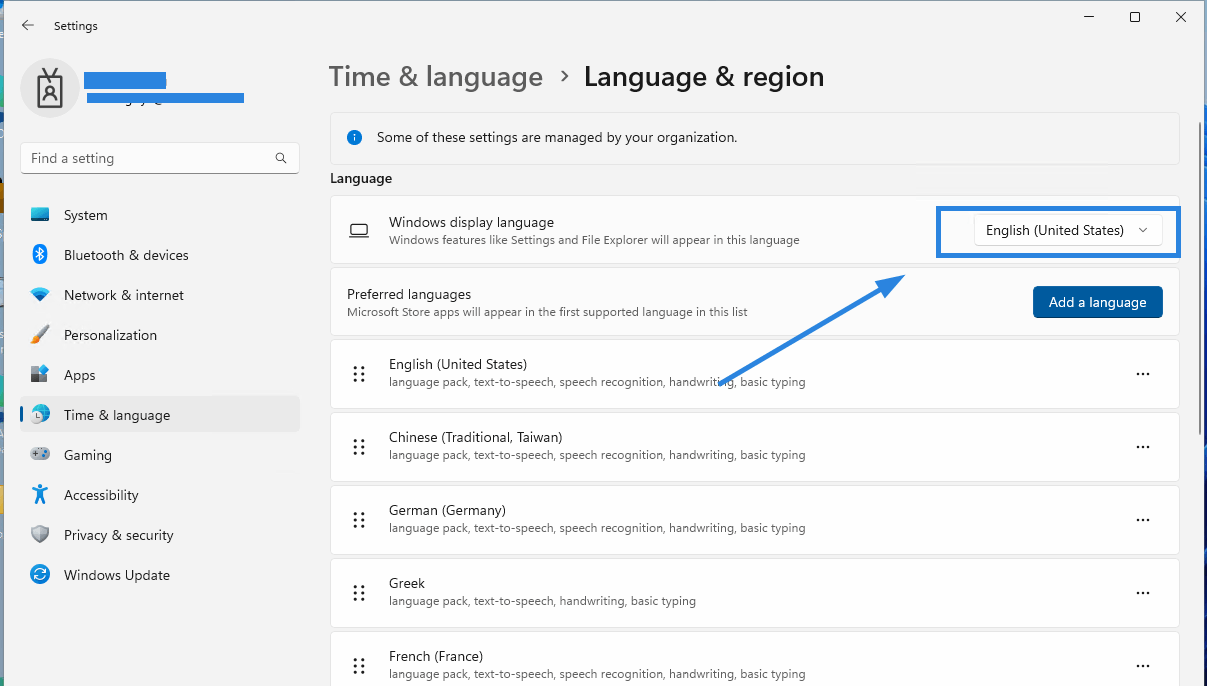Click drag handle for Chinese (Traditional, Taiwan)
The image size is (1207, 686).
(359, 447)
